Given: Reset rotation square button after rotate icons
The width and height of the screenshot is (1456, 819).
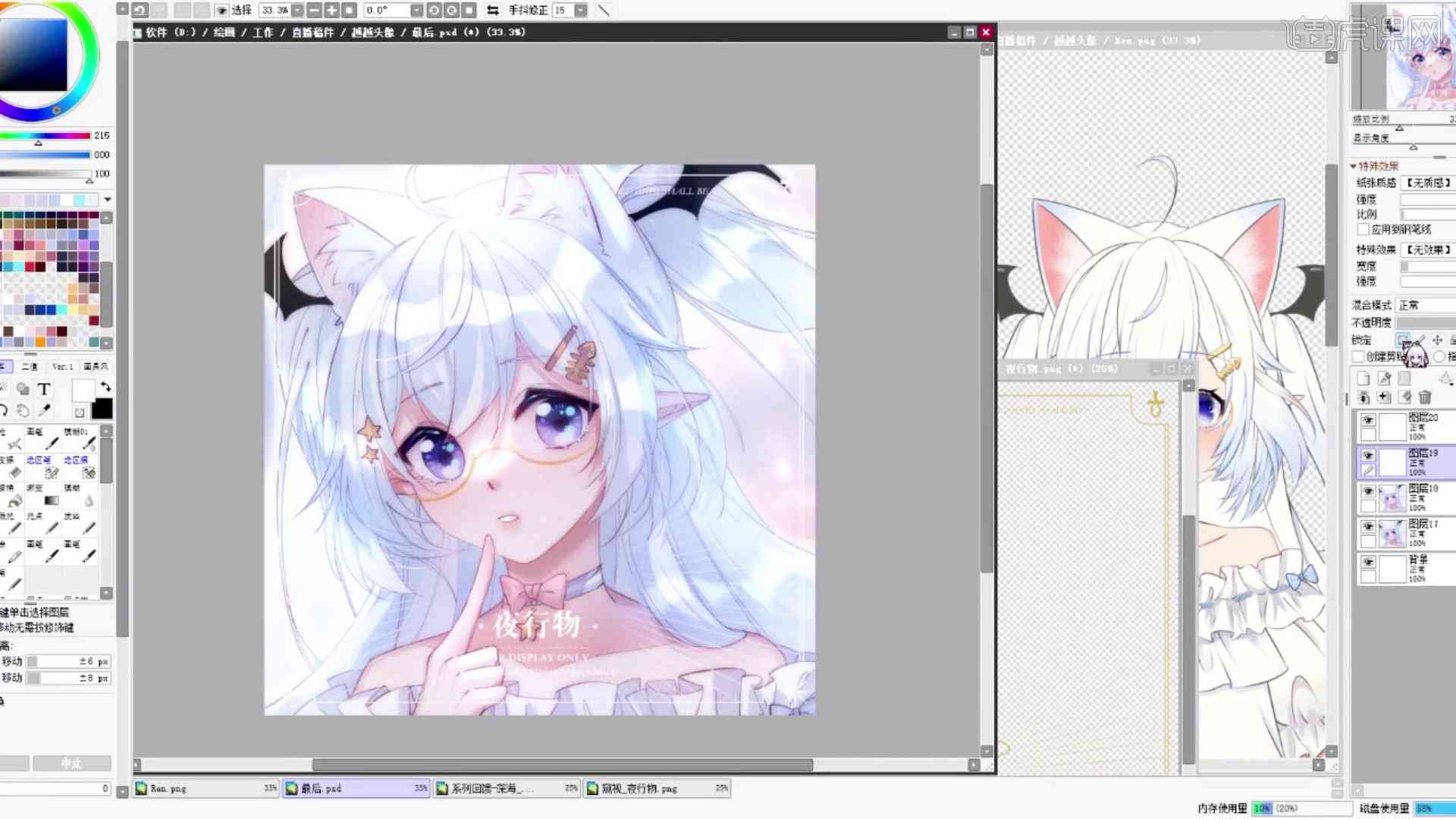Looking at the screenshot, I should pos(469,11).
